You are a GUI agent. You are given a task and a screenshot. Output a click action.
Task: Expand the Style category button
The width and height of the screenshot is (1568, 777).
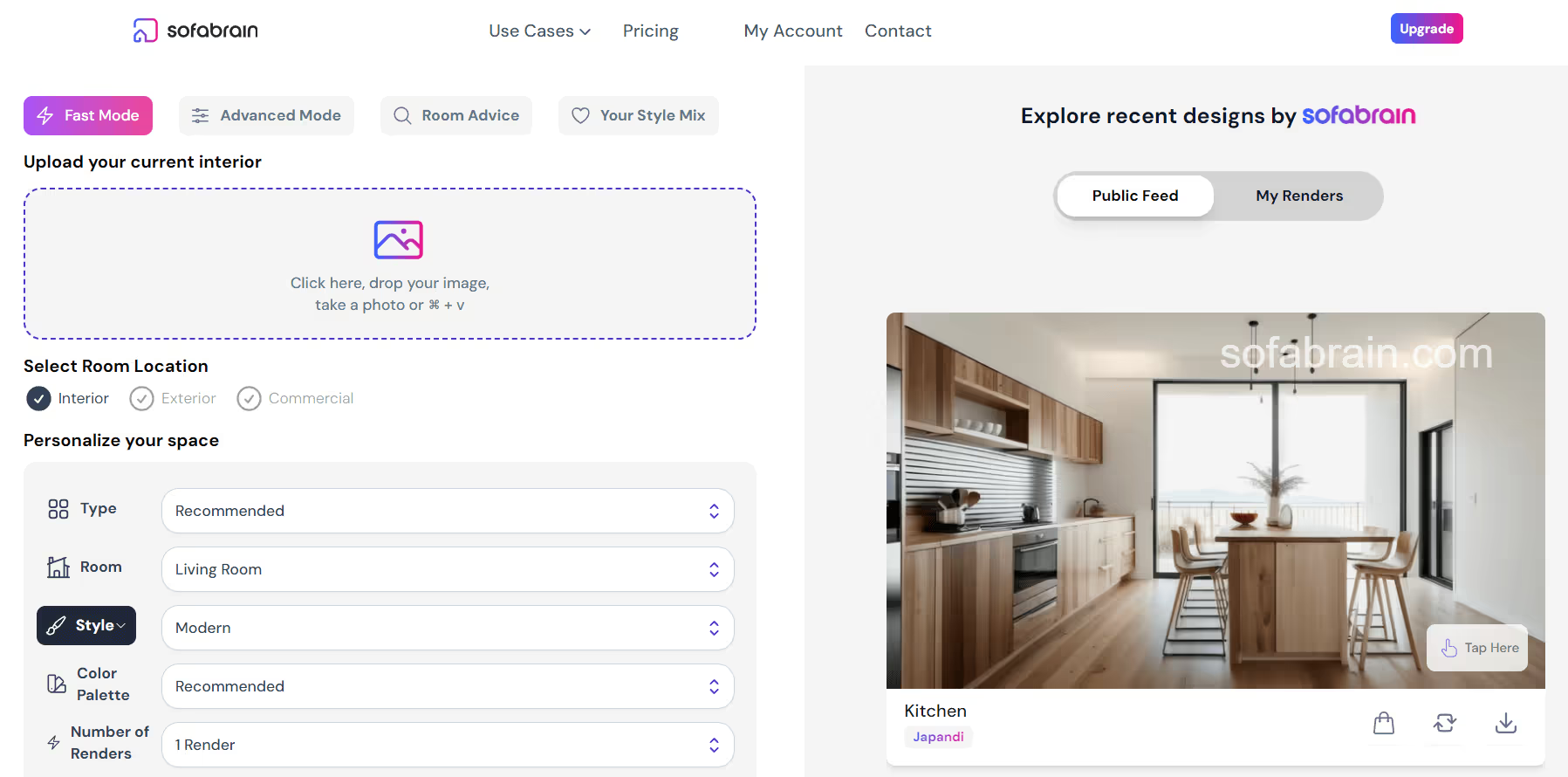[86, 625]
